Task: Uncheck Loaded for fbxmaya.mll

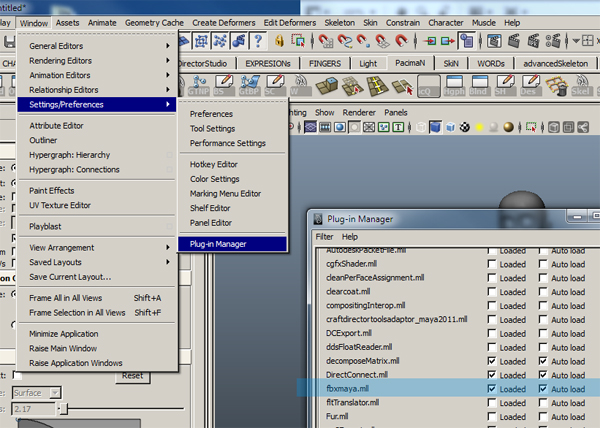Action: tap(492, 389)
